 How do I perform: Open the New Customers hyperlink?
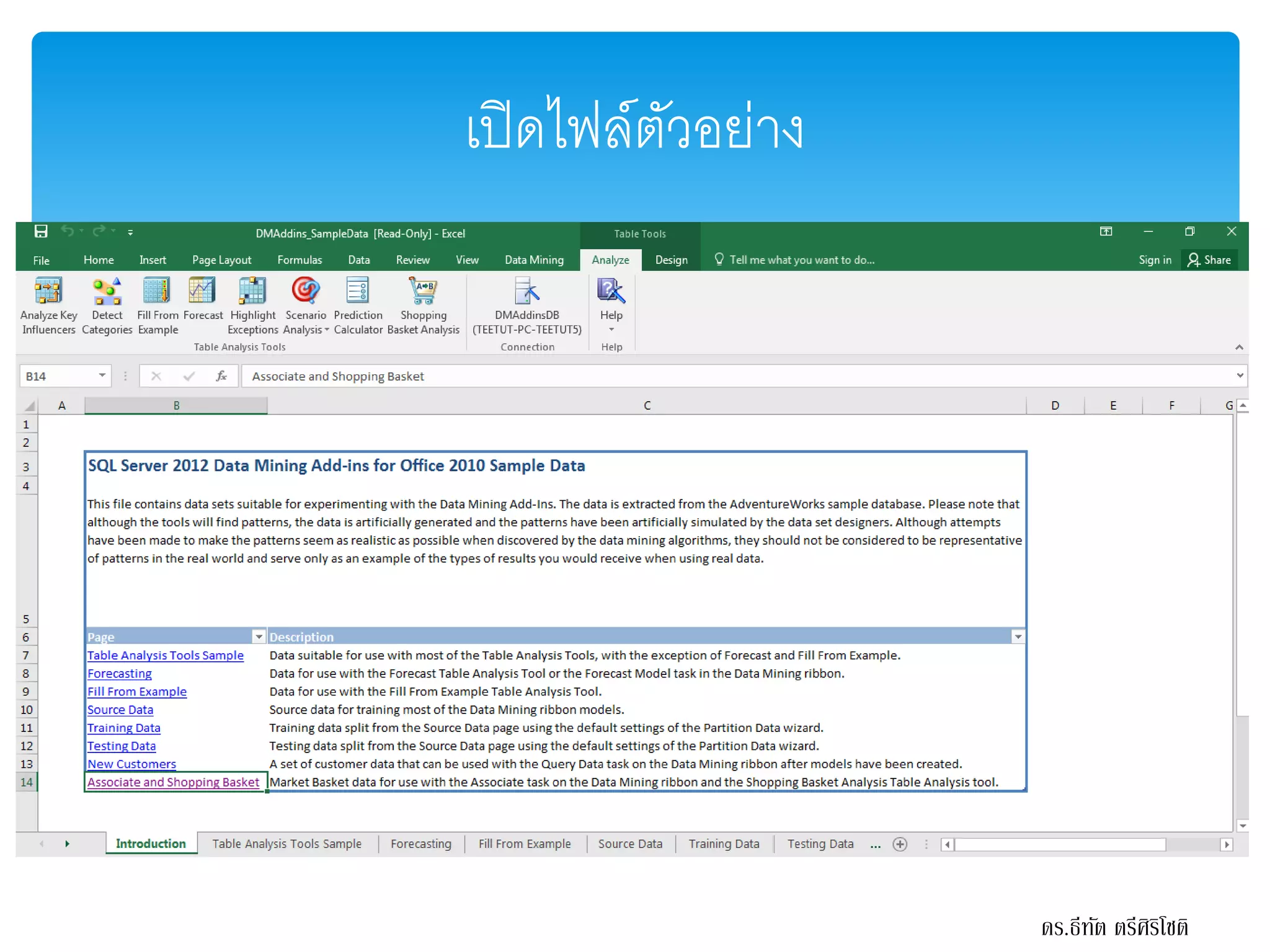131,764
